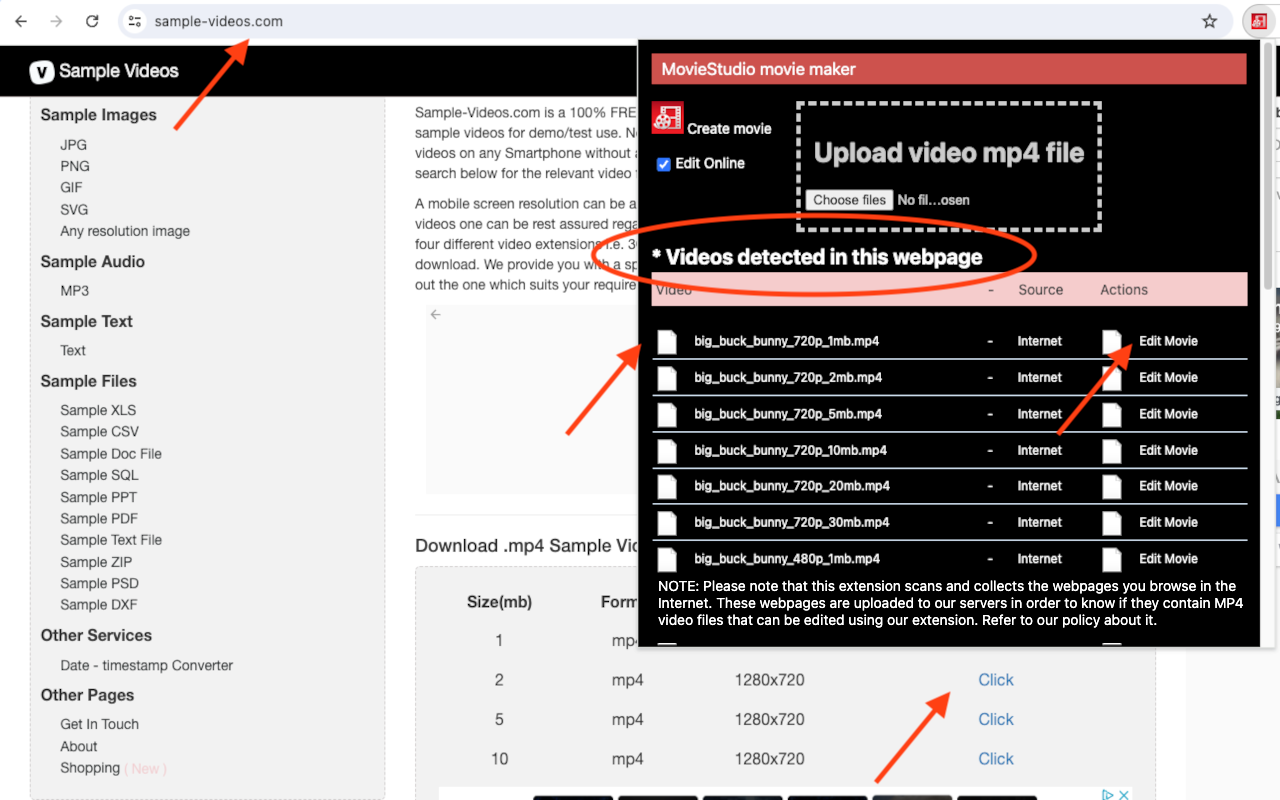This screenshot has width=1280, height=800.
Task: Click the Sample Videos logo
Action: click(x=104, y=71)
